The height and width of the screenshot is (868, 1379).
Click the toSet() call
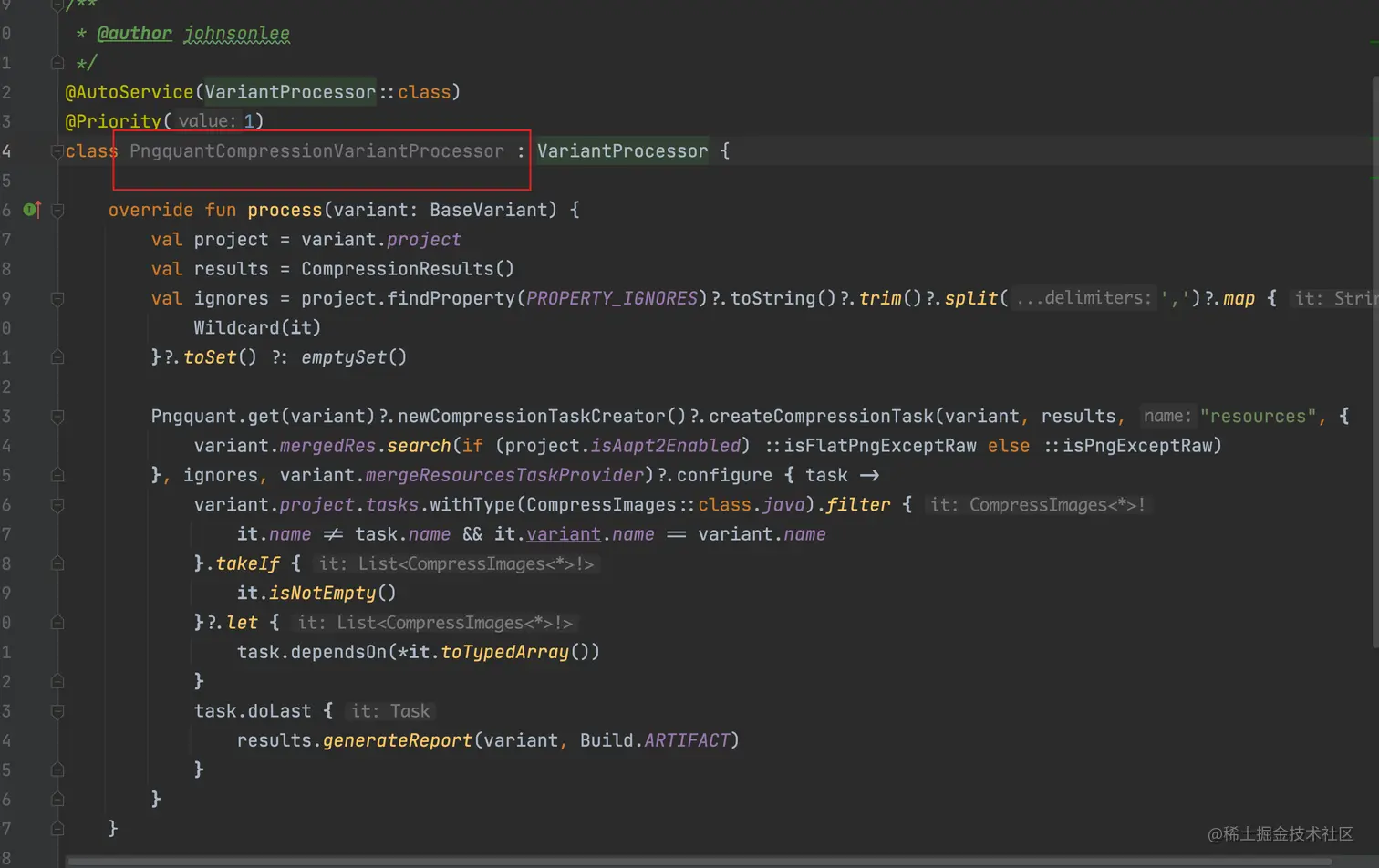[x=220, y=357]
